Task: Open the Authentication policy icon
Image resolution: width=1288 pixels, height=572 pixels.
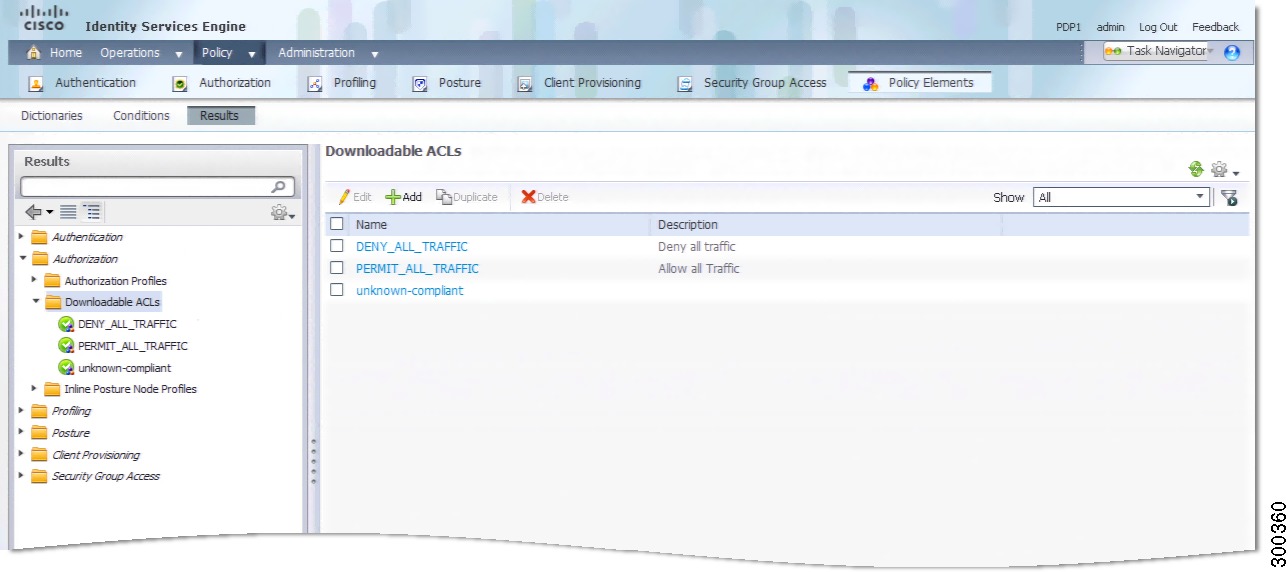Action: [x=36, y=84]
